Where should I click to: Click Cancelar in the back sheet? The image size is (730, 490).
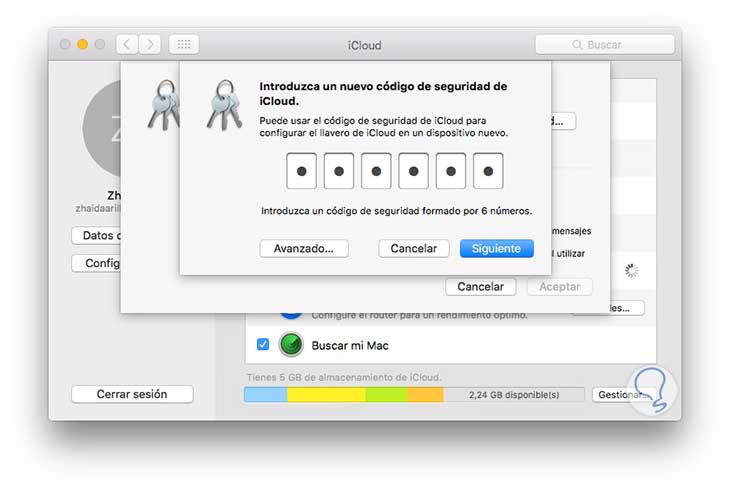tap(480, 286)
